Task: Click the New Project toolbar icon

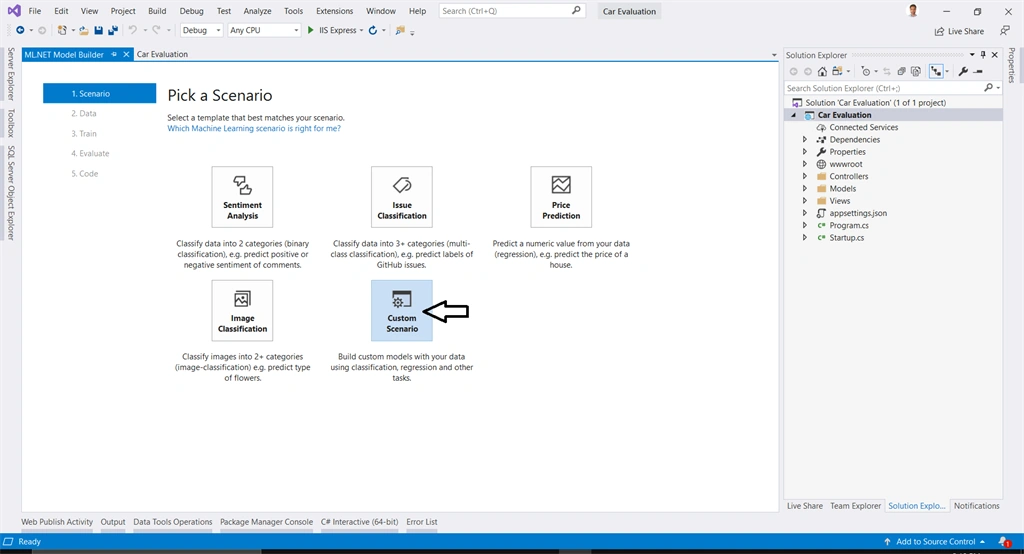Action: click(x=62, y=30)
